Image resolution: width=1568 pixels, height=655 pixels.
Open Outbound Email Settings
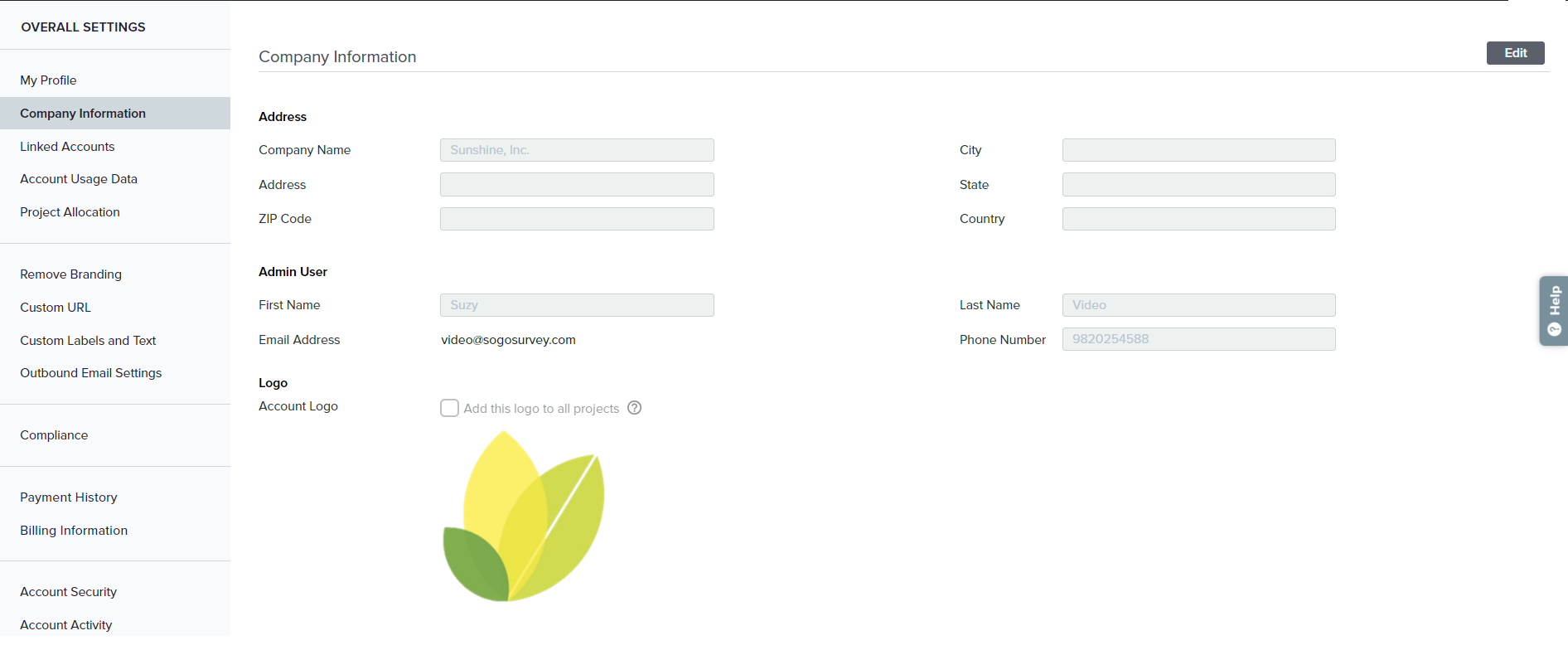(x=90, y=373)
